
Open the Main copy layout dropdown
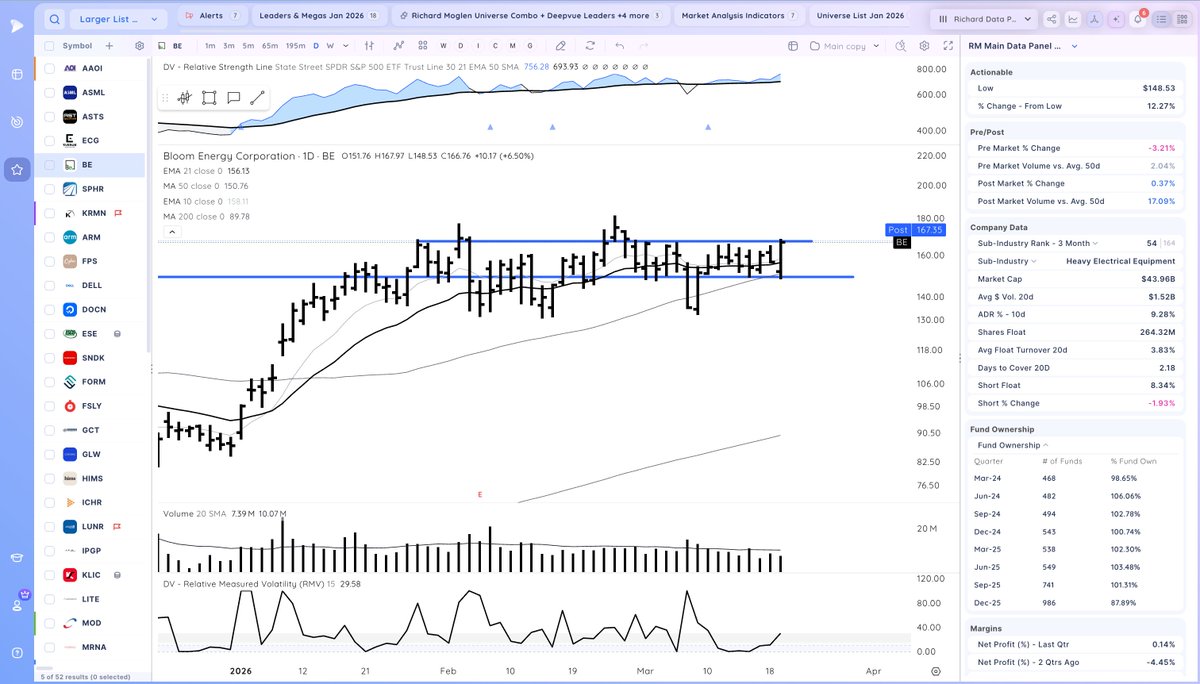(x=845, y=46)
